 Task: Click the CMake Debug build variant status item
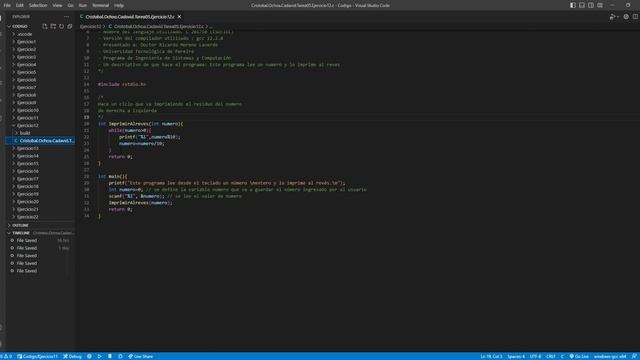72,356
